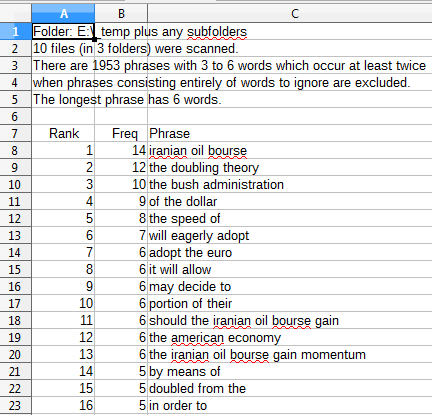Viewport: 432px width, 415px height.
Task: Click rank value 16 in row 23
Action: tap(63, 405)
